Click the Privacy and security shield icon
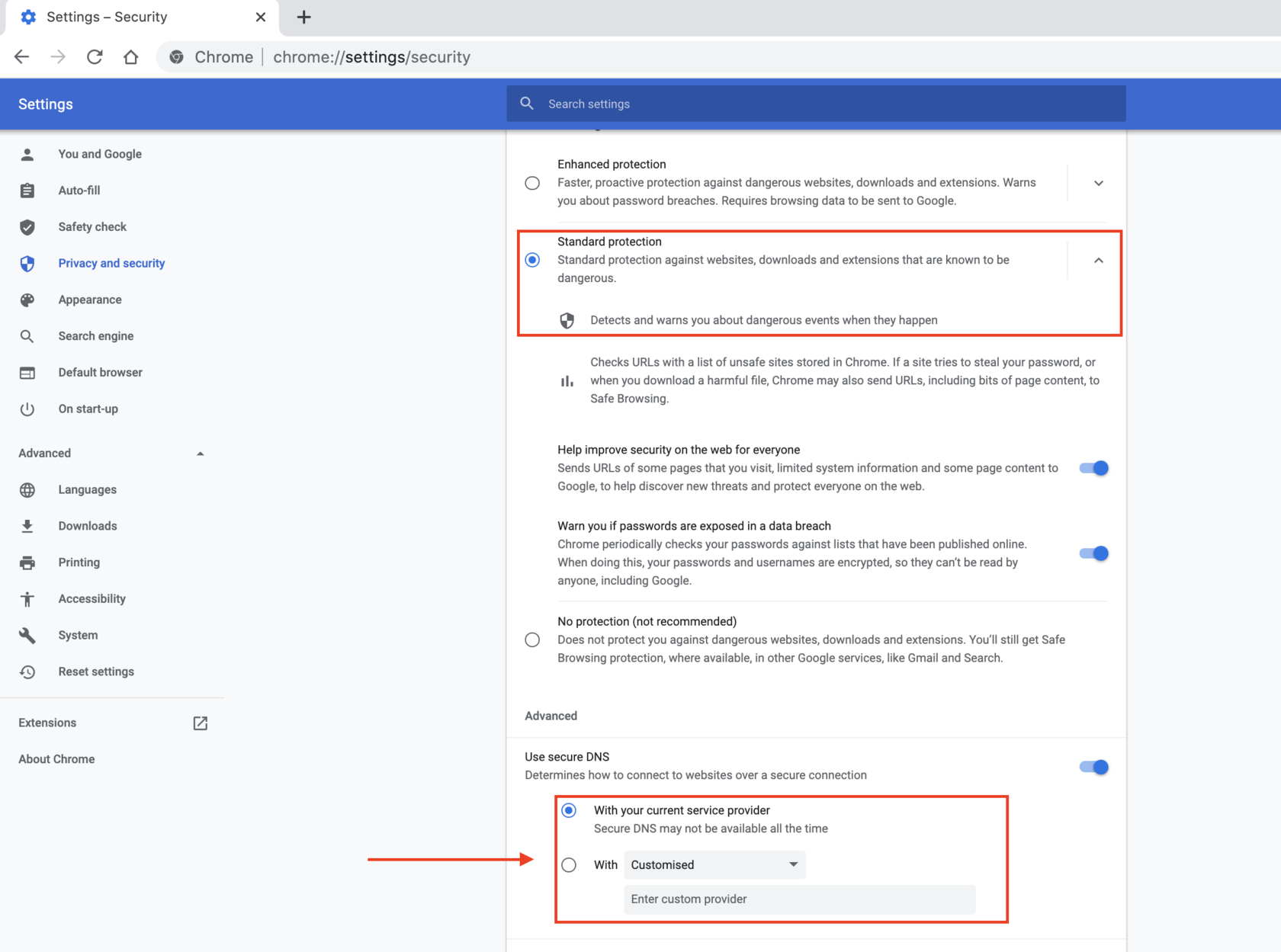 pyautogui.click(x=27, y=264)
